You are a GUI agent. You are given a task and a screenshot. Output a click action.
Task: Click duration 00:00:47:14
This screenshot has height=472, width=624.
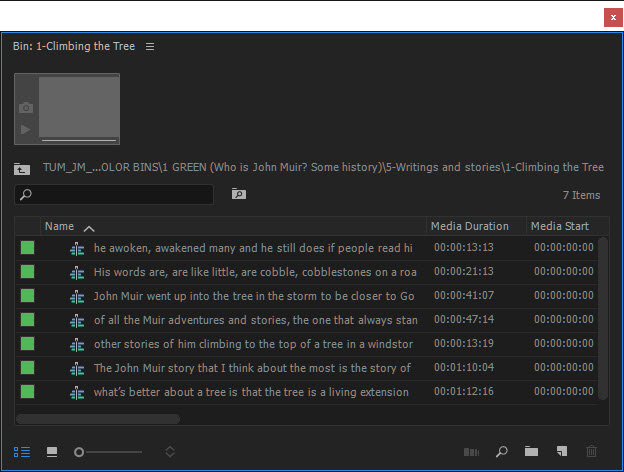pyautogui.click(x=464, y=319)
